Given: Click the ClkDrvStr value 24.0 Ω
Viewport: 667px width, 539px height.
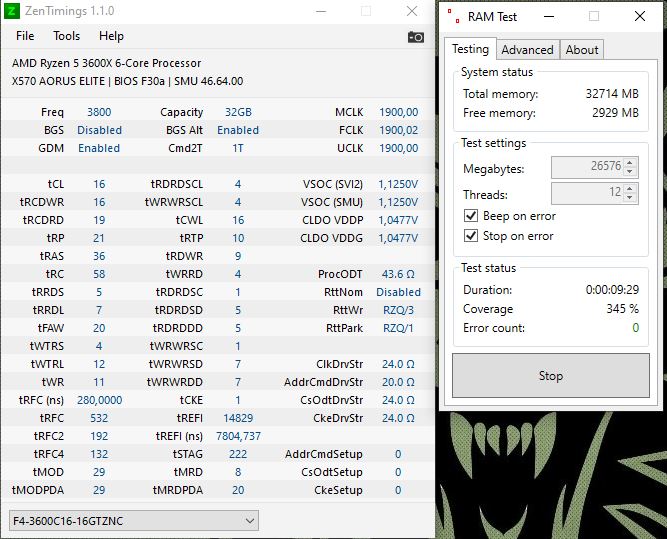Looking at the screenshot, I should click(398, 364).
